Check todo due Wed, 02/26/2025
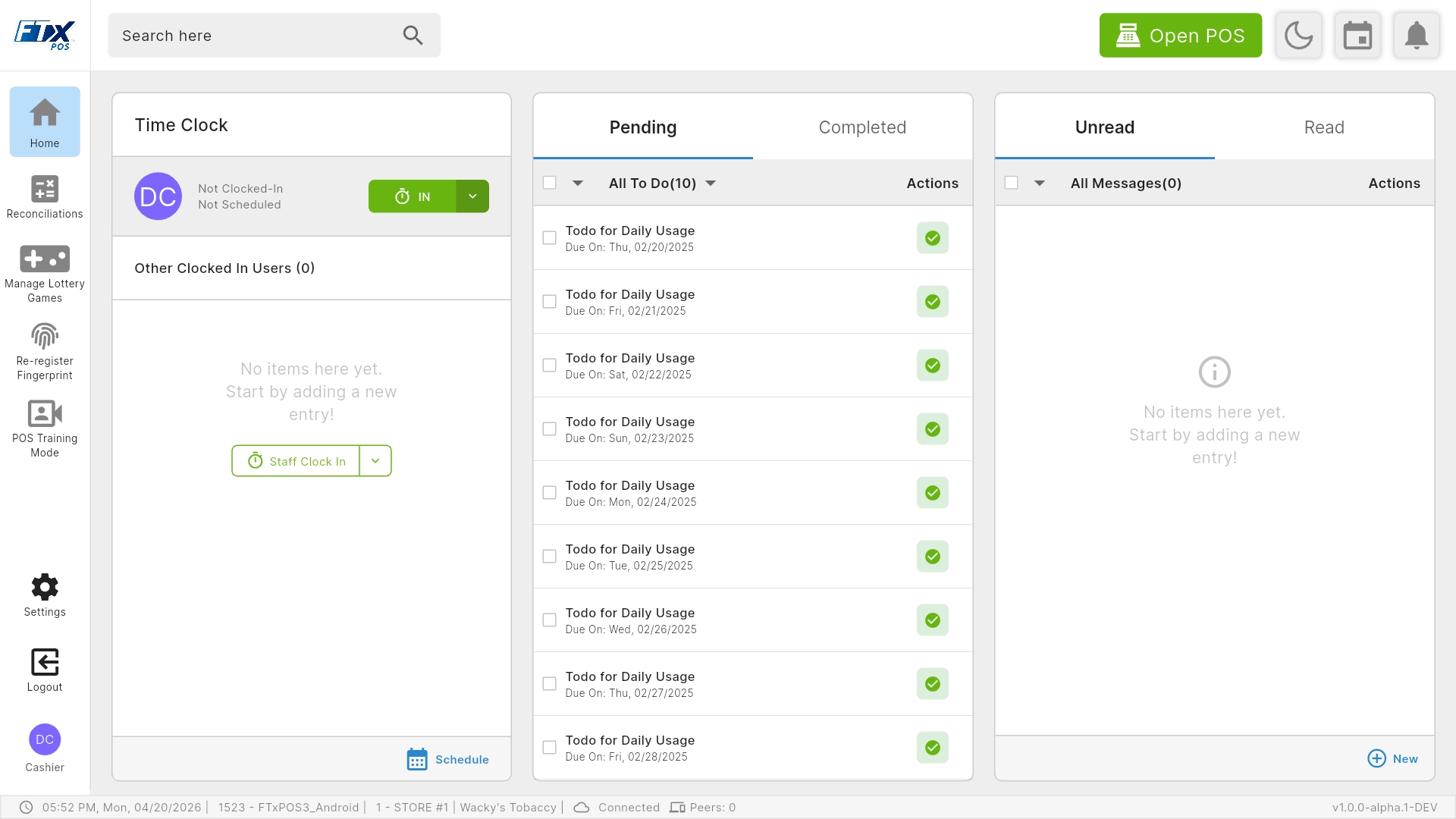 coord(550,620)
